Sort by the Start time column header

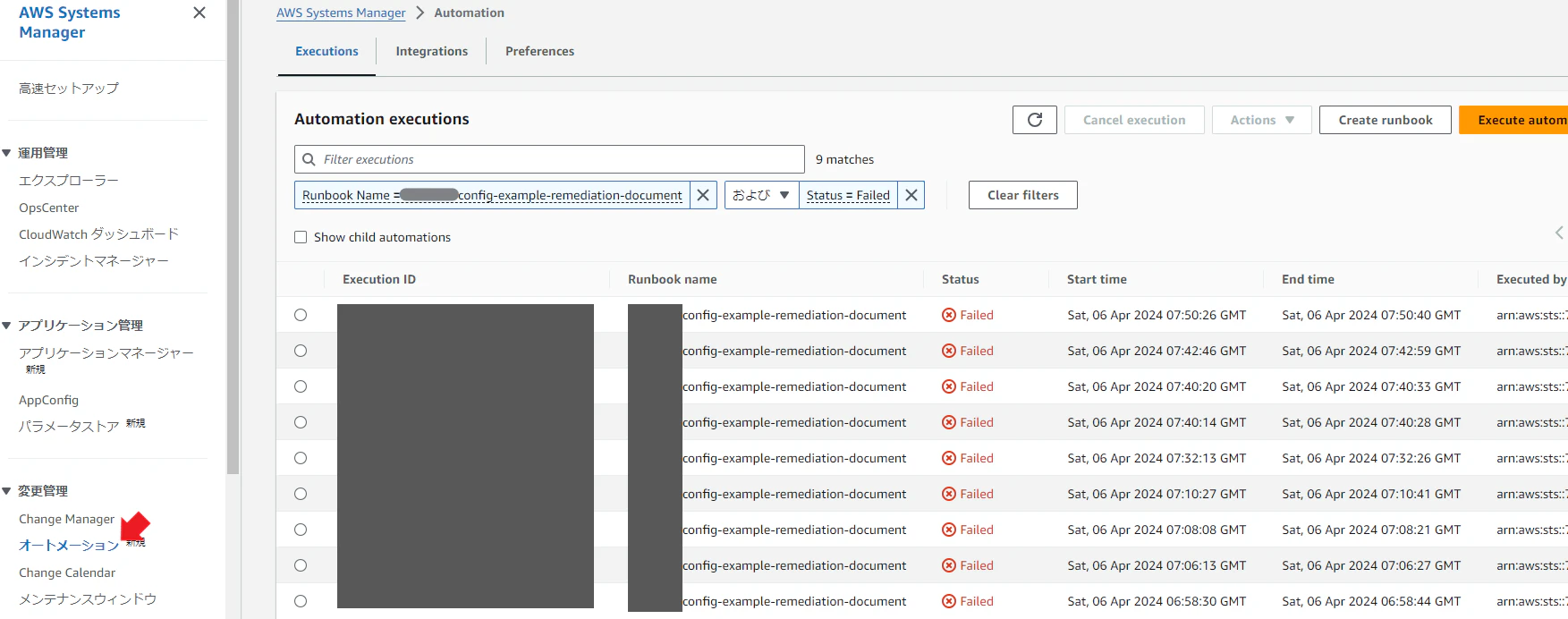pyautogui.click(x=1097, y=279)
